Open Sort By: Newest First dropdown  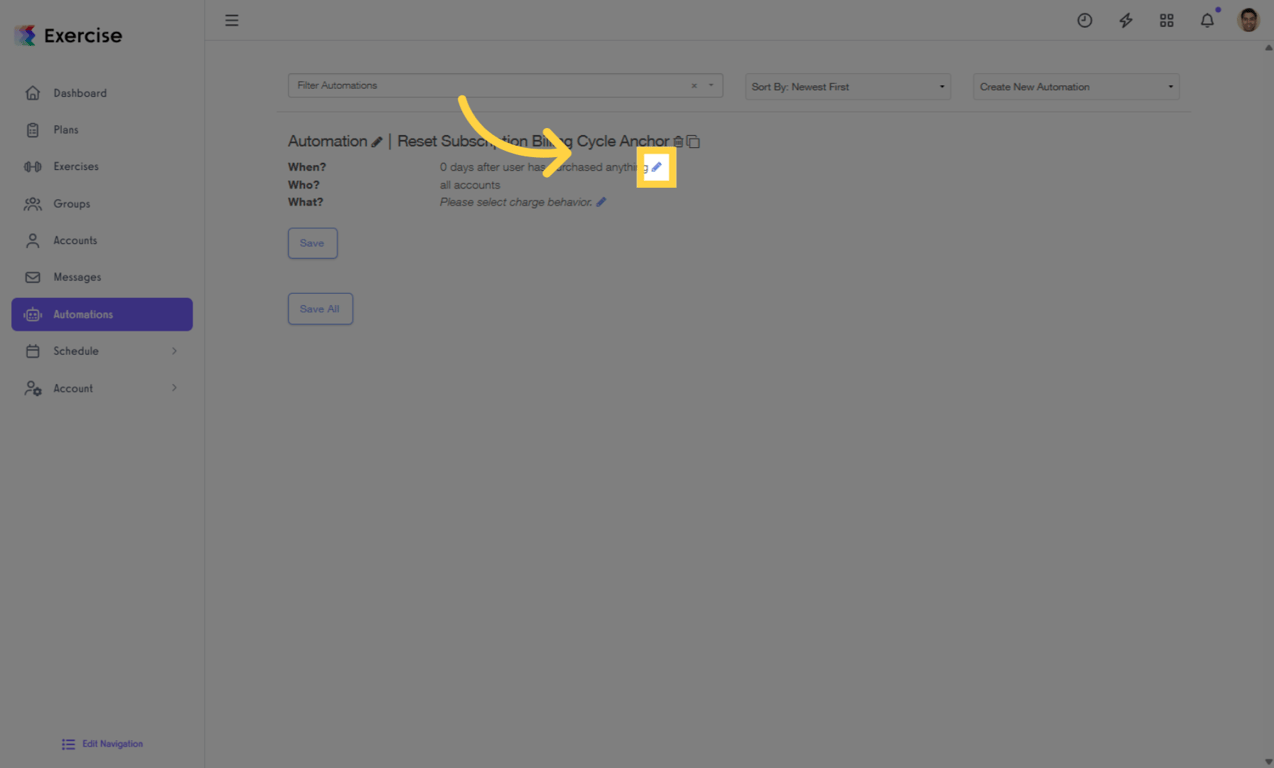tap(848, 87)
